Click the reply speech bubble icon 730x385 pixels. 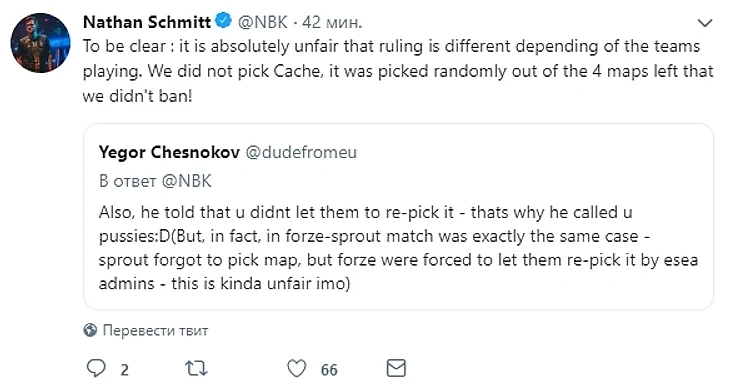pyautogui.click(x=96, y=368)
